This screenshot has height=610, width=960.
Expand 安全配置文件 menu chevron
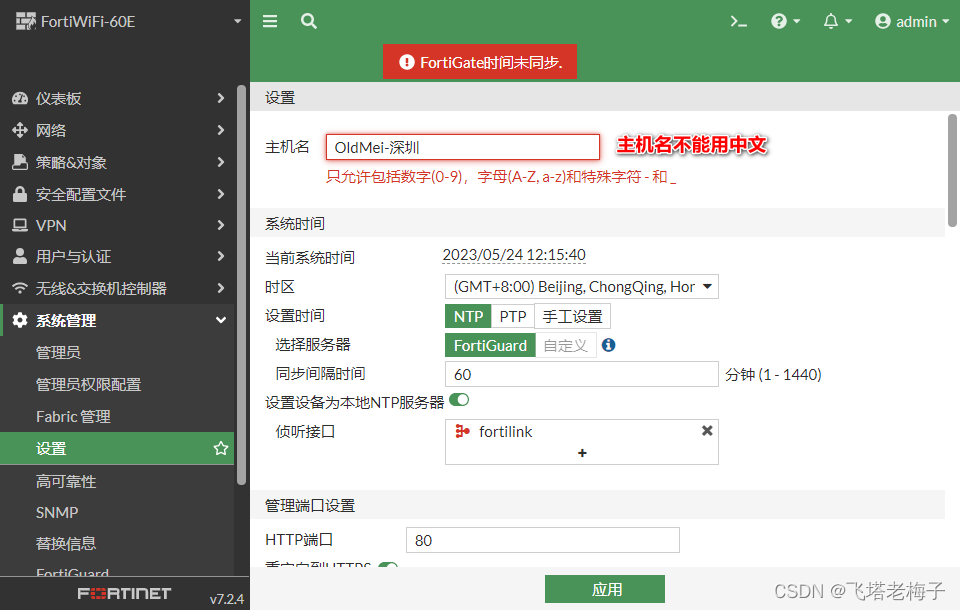click(x=221, y=194)
